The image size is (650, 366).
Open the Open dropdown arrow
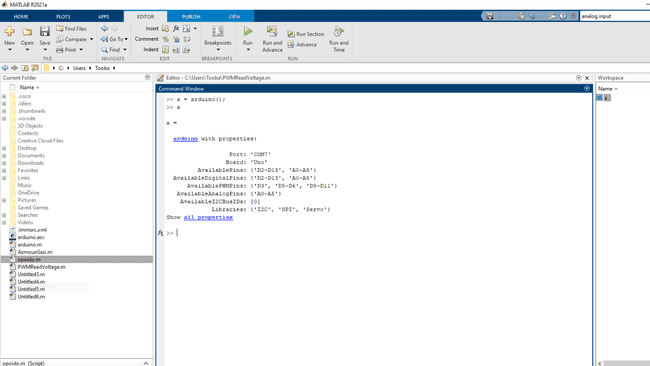27,50
